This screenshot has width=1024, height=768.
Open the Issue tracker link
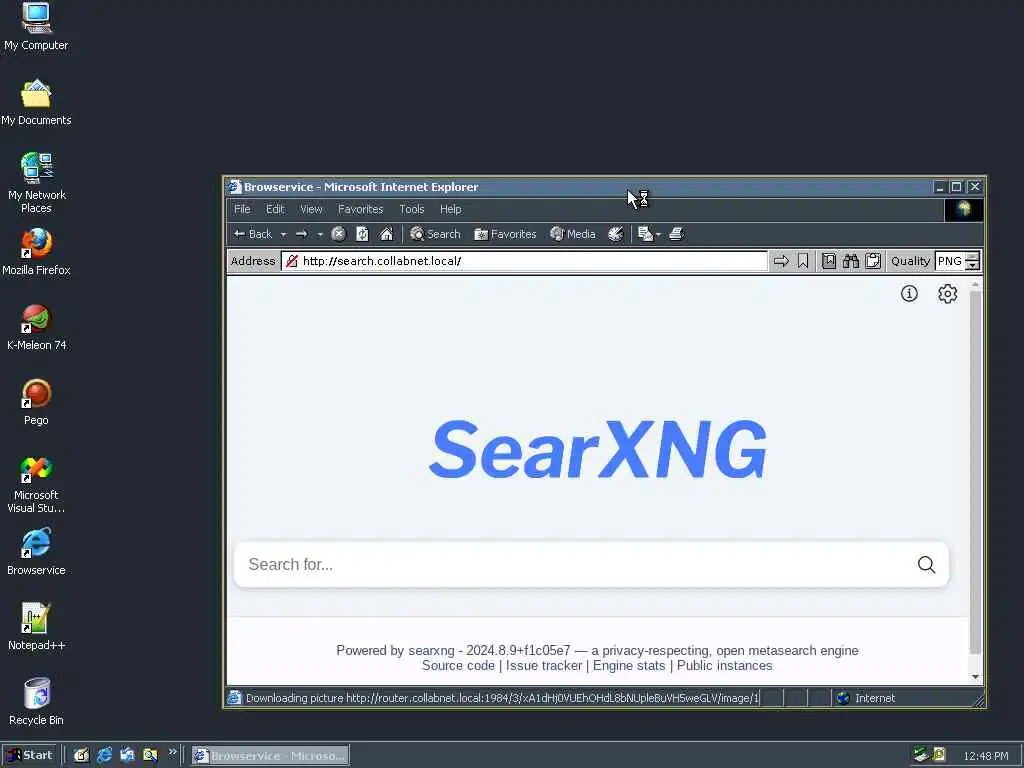point(544,665)
